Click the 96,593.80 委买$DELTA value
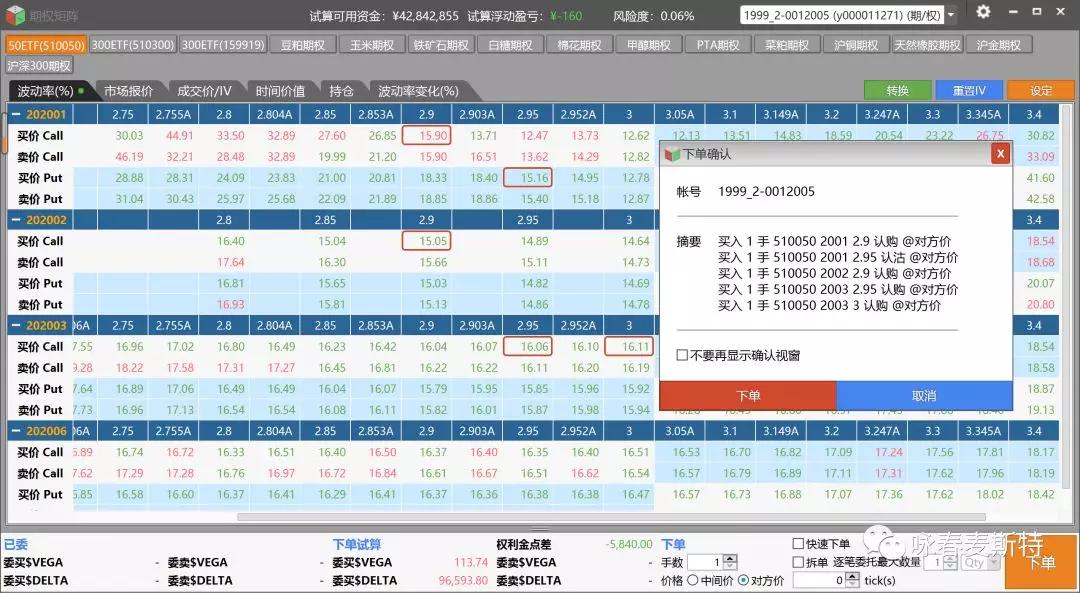1080x593 pixels. tap(463, 581)
